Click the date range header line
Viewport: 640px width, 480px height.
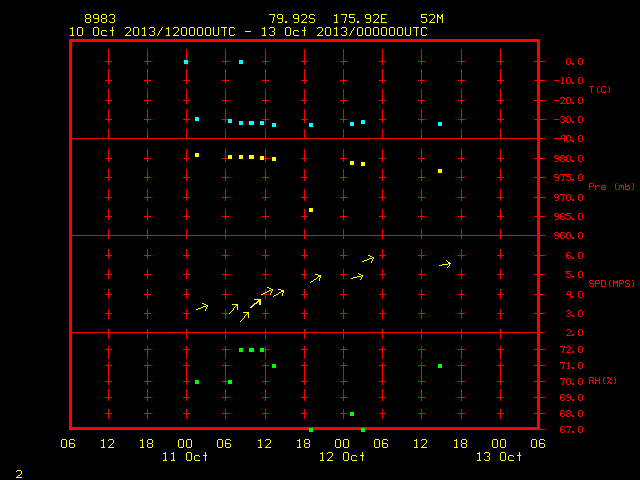[x=248, y=32]
